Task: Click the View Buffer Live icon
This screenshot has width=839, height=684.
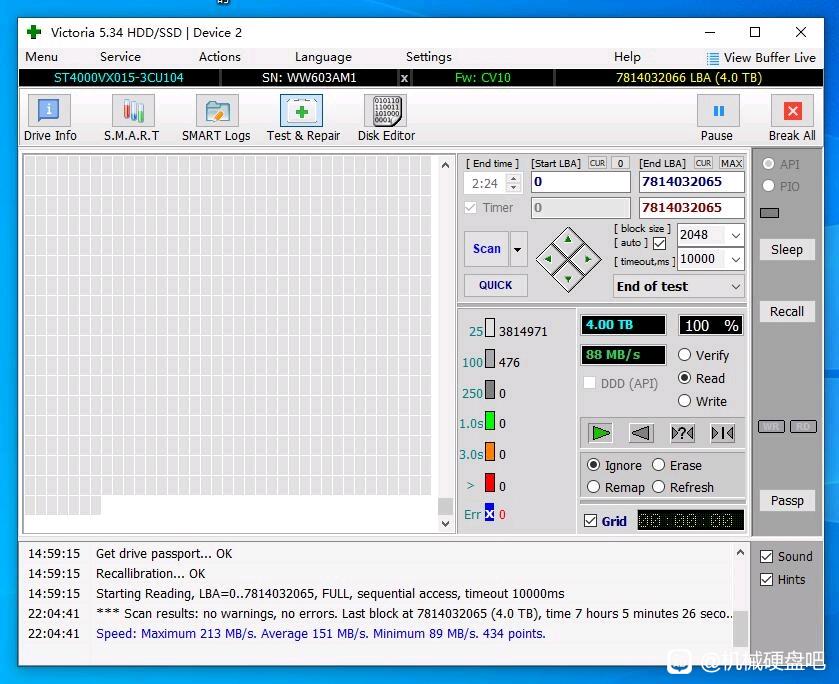Action: pyautogui.click(x=712, y=58)
